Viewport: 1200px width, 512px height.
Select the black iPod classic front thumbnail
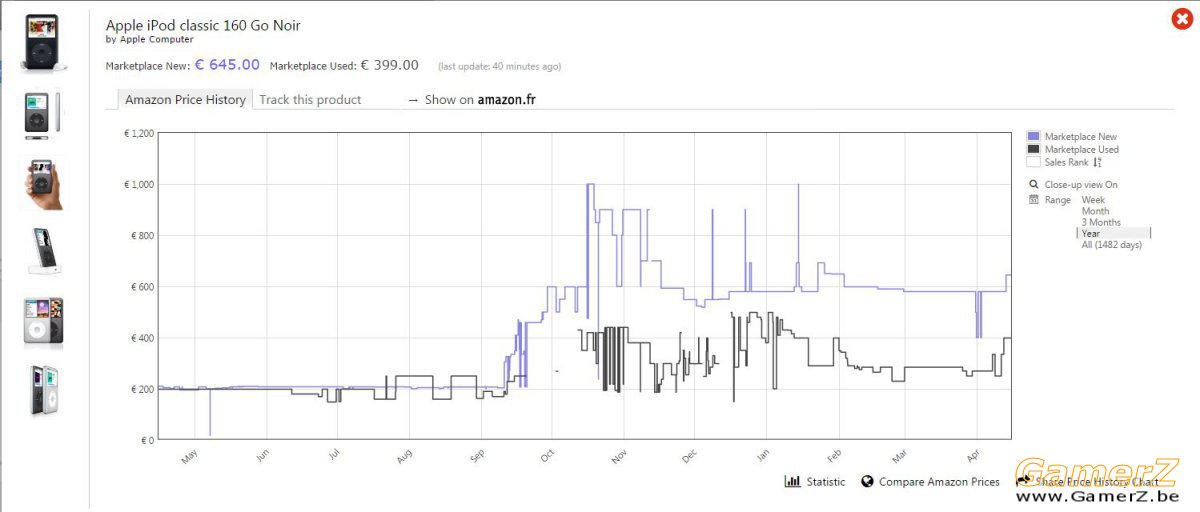click(42, 42)
